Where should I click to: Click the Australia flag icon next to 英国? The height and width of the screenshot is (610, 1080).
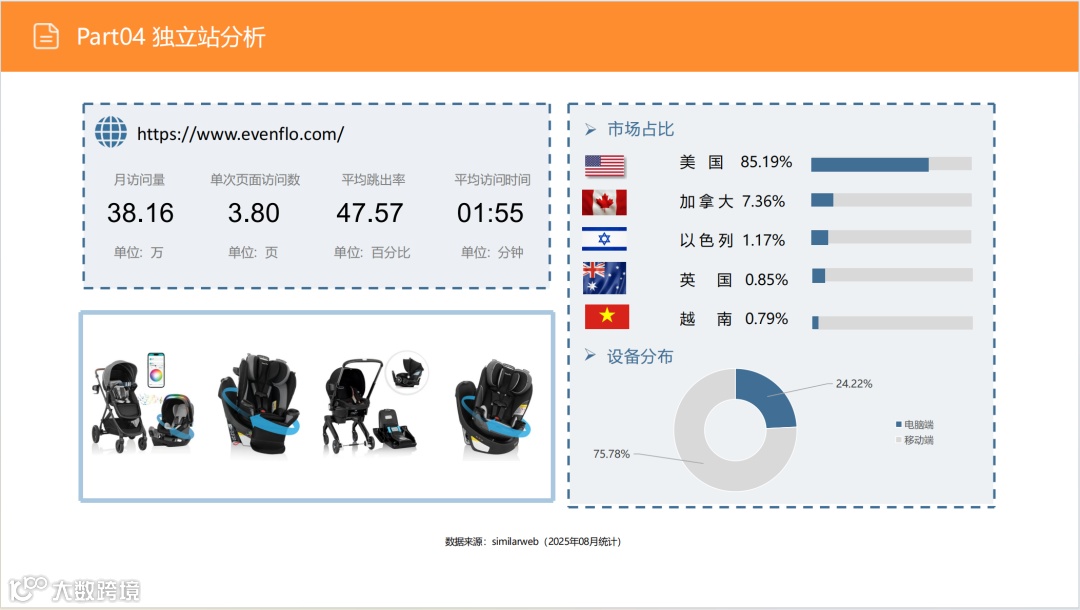pos(604,278)
